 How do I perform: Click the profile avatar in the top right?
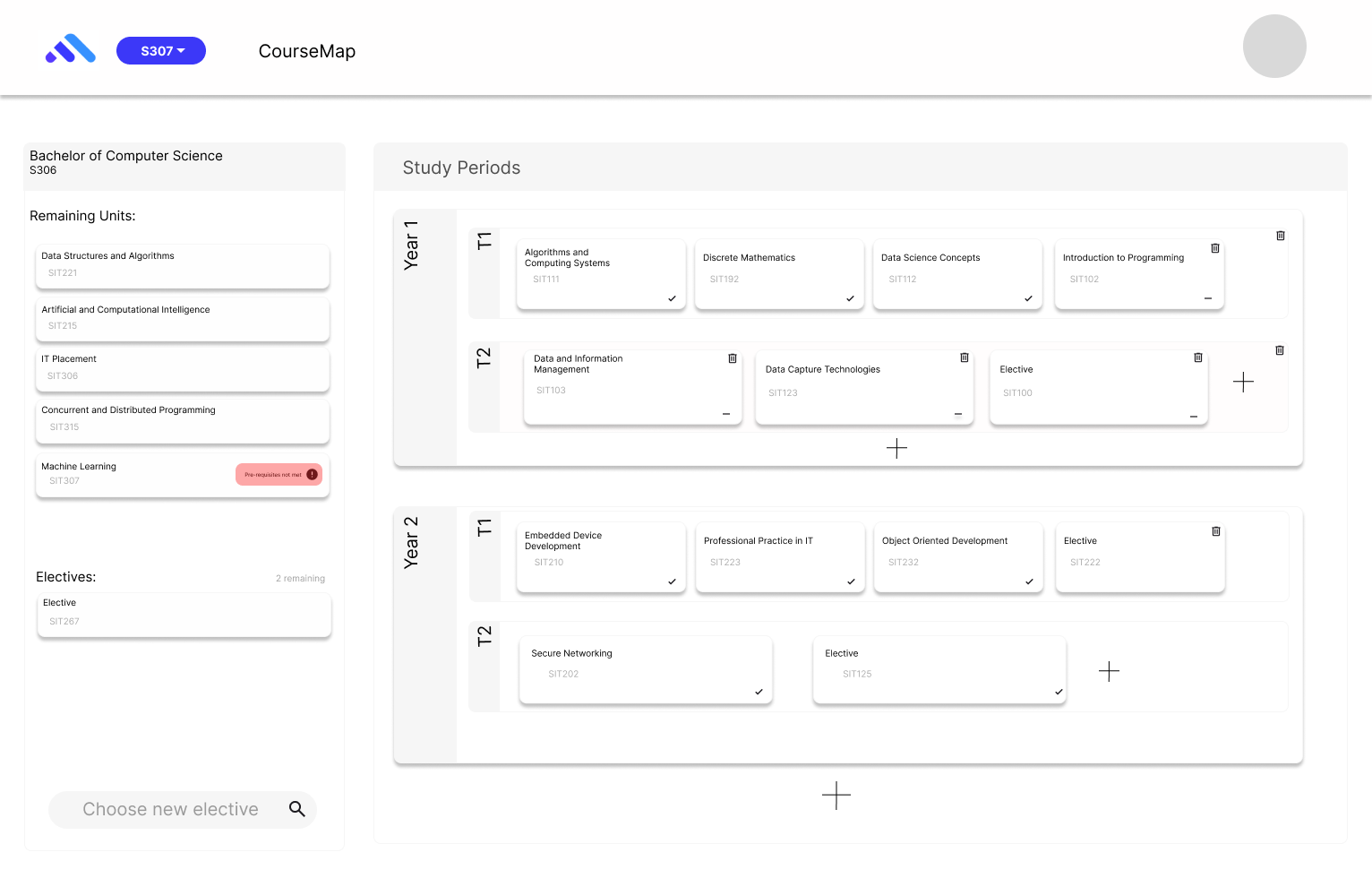coord(1274,46)
